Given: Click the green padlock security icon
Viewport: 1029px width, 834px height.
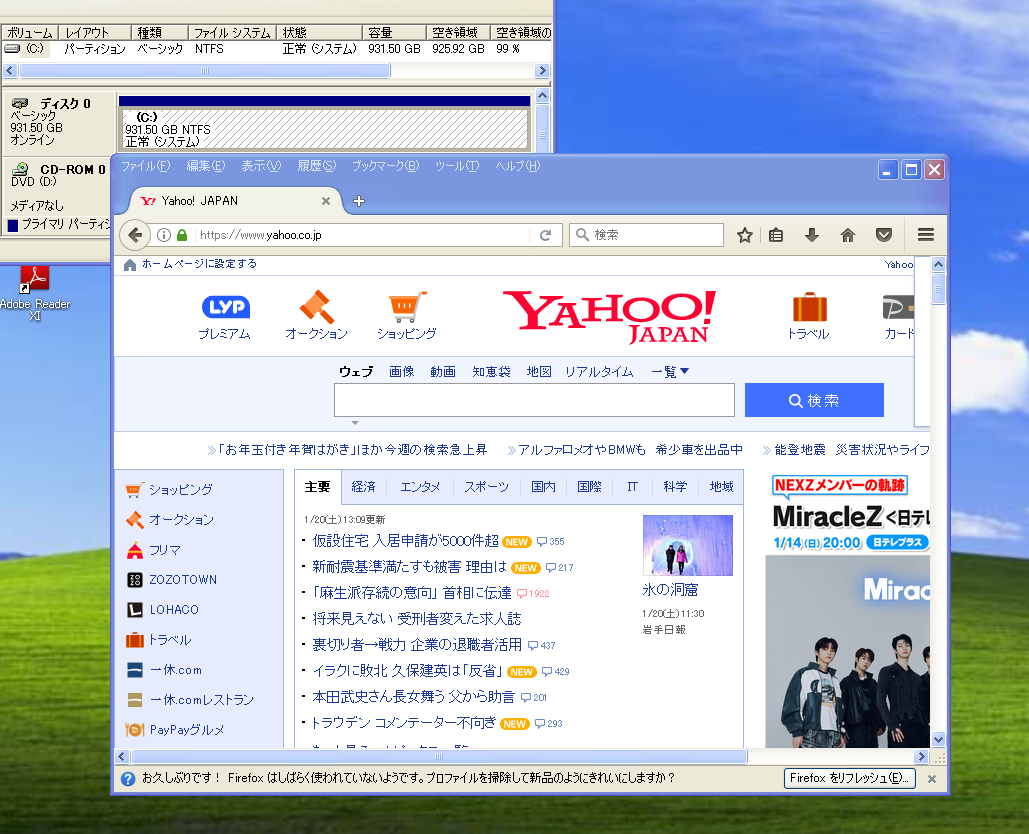Looking at the screenshot, I should point(182,235).
